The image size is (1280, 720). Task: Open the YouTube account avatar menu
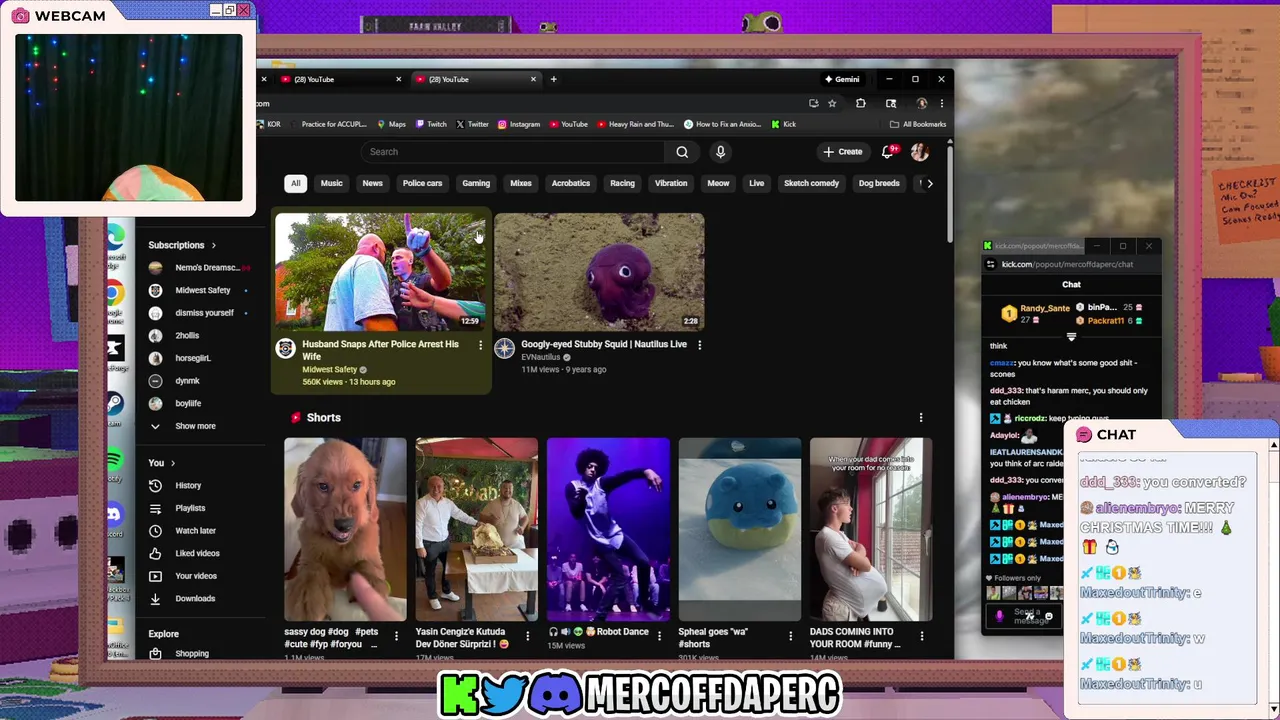919,152
